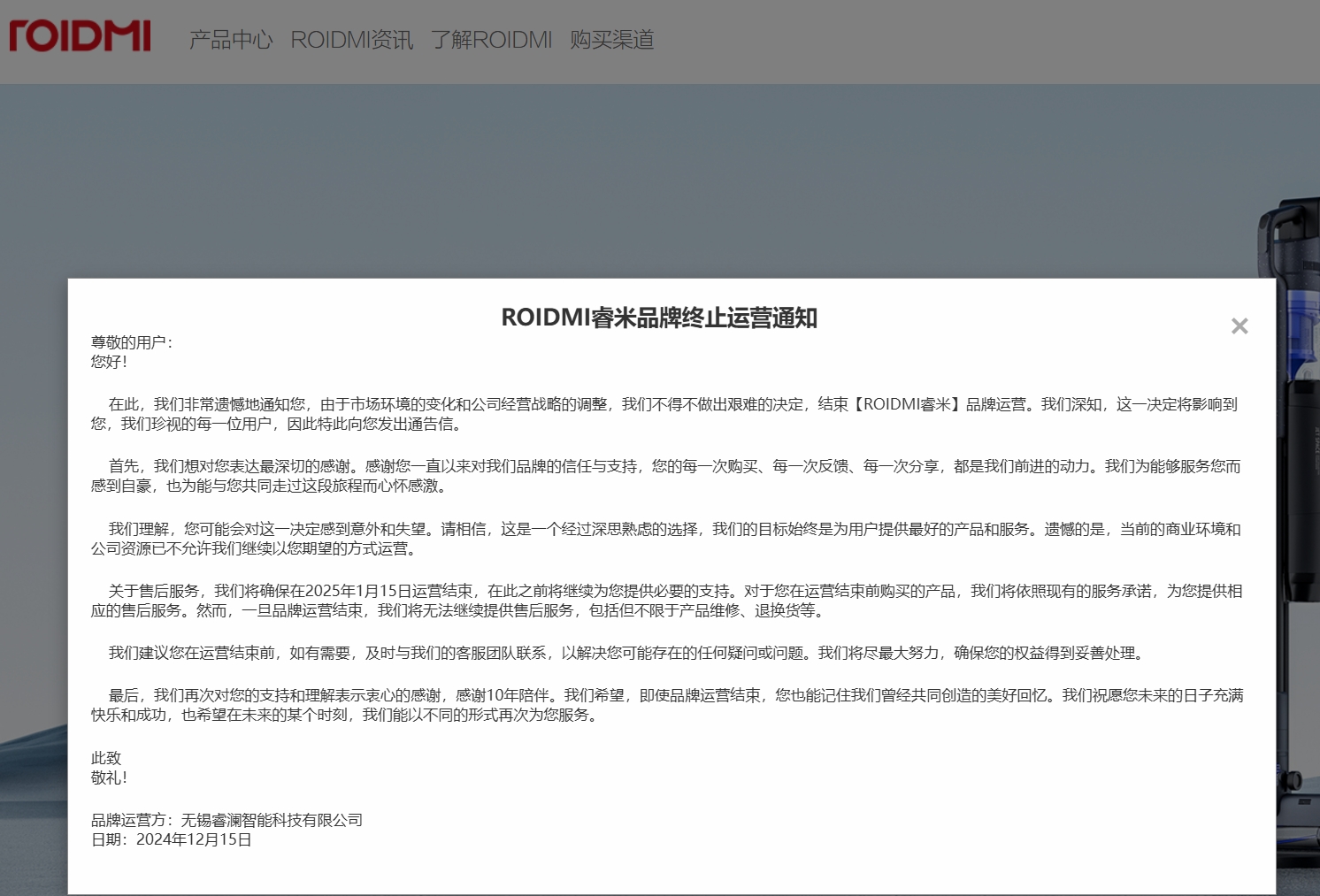Click the vacuum cleaner product image behind the popup
This screenshot has height=896, width=1320.
1298,531
